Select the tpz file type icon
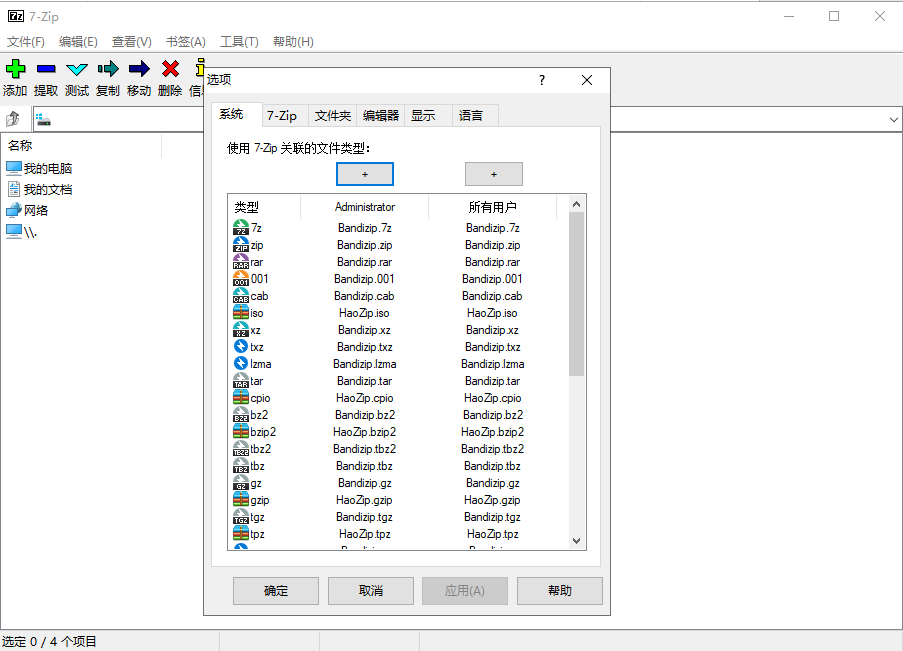 click(241, 533)
